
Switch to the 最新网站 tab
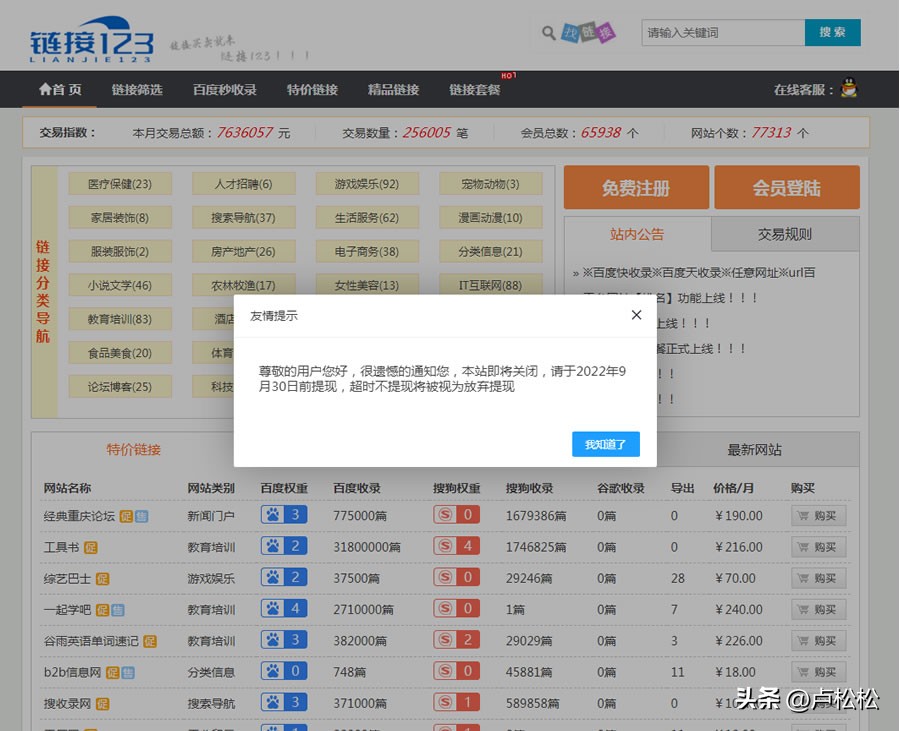(x=756, y=449)
